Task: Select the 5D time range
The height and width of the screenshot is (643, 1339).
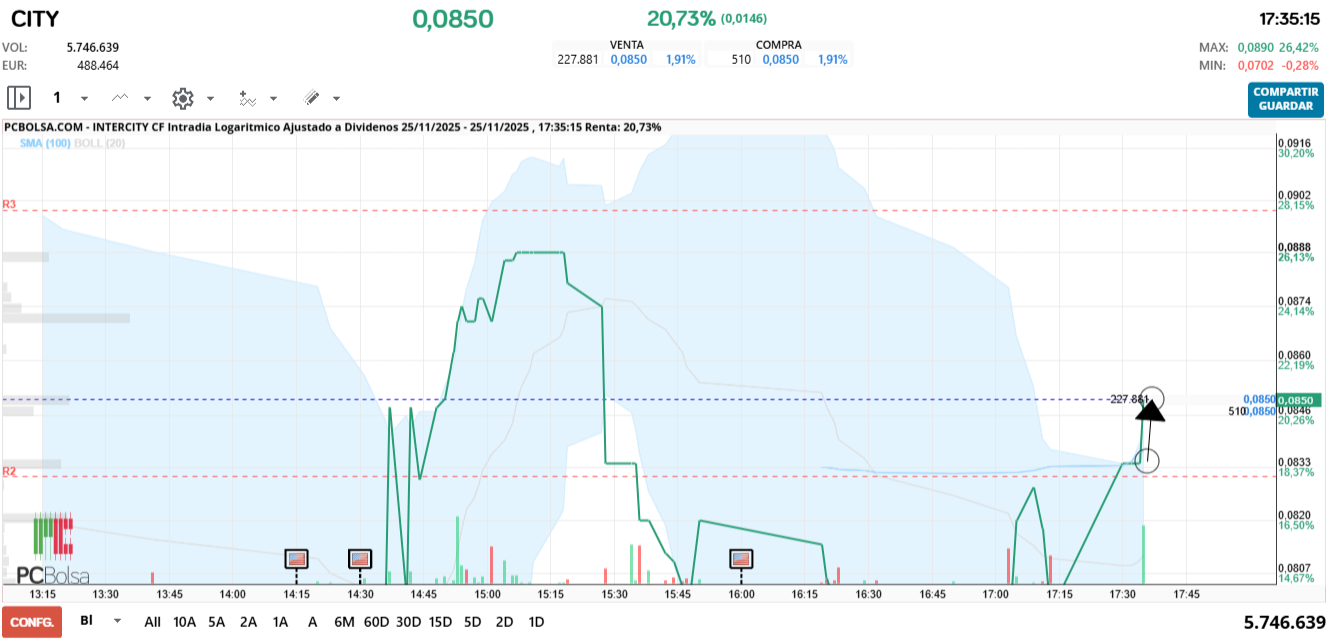Action: [472, 622]
